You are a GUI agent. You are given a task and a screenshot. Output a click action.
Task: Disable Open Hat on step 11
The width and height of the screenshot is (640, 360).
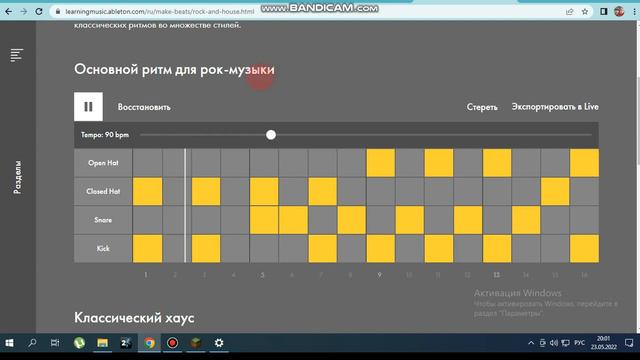click(439, 163)
